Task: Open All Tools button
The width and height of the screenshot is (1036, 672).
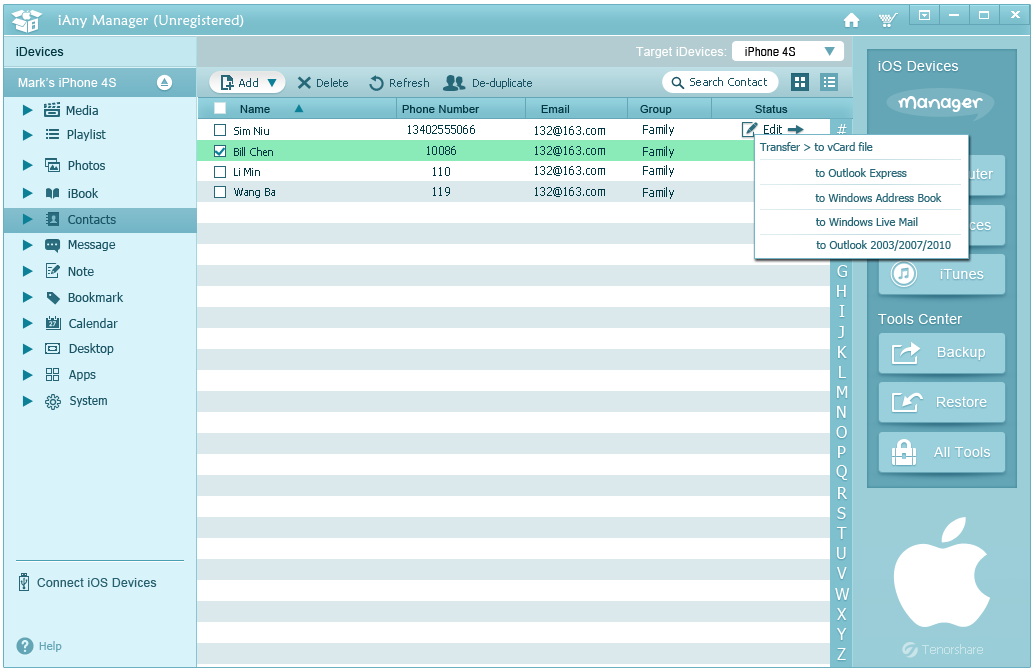Action: [942, 453]
